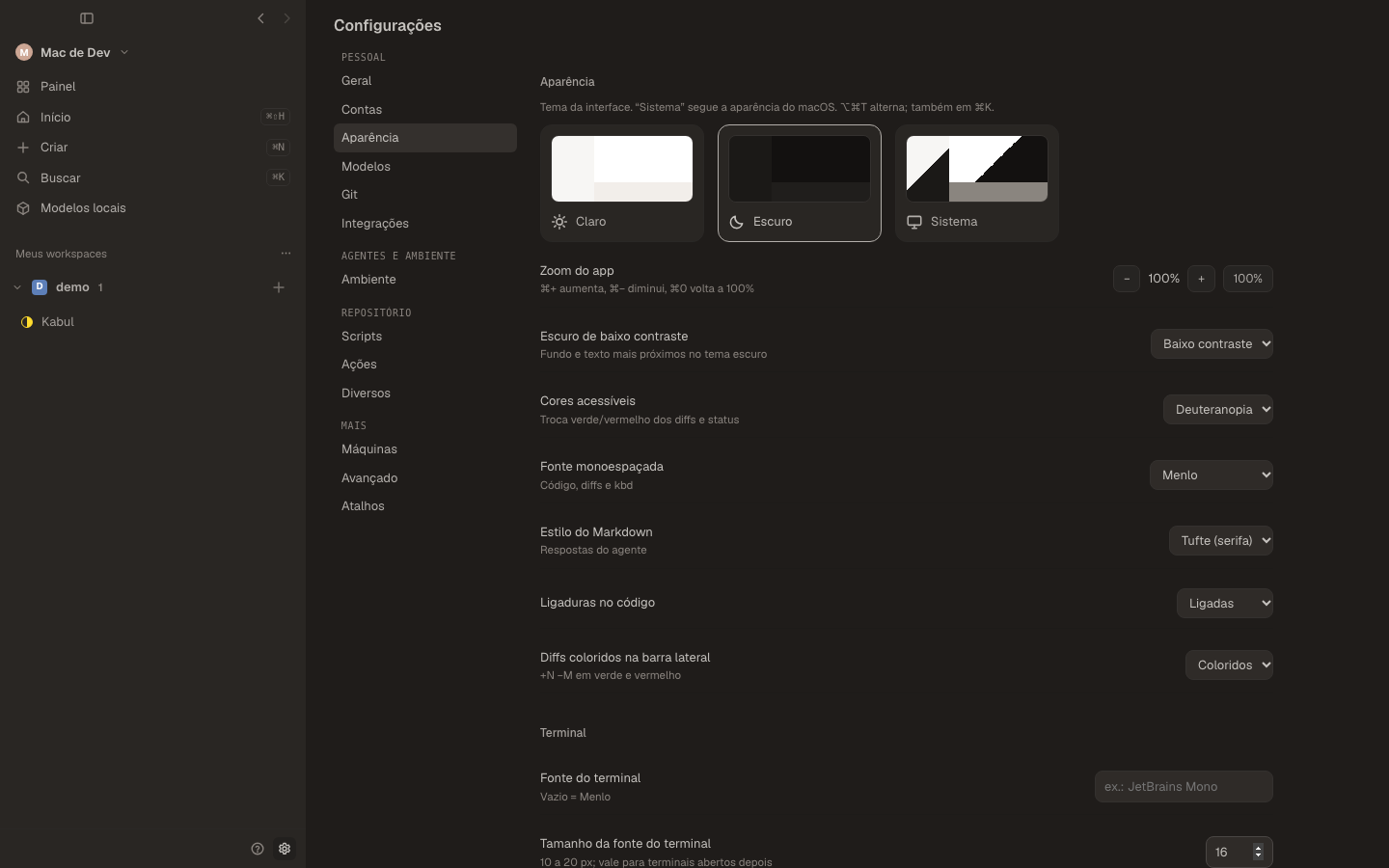Viewport: 1389px width, 868px height.
Task: Expand Mac de Dev account dropdown
Action: pos(124,52)
